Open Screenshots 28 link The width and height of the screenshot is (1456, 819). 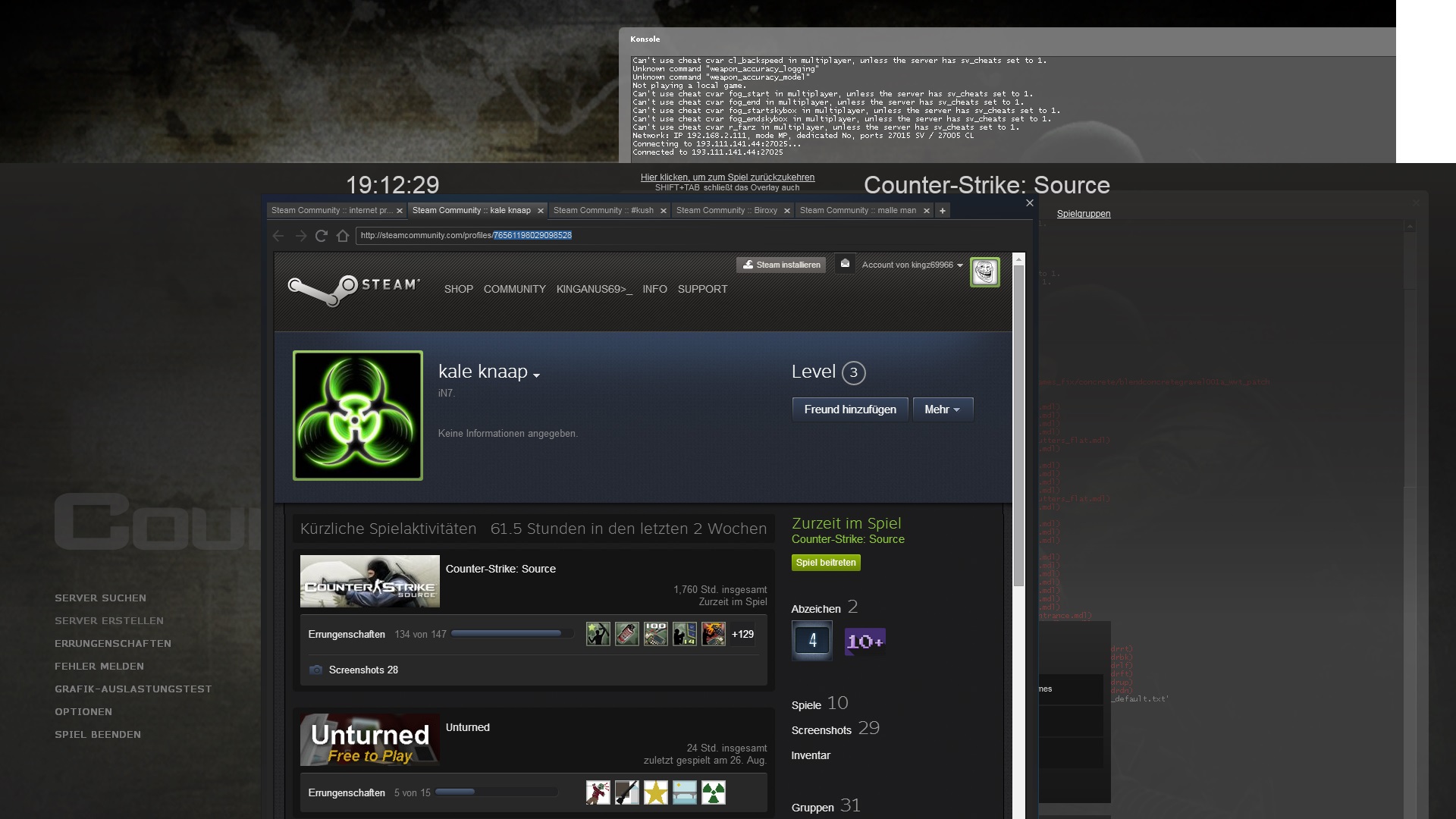tap(363, 670)
